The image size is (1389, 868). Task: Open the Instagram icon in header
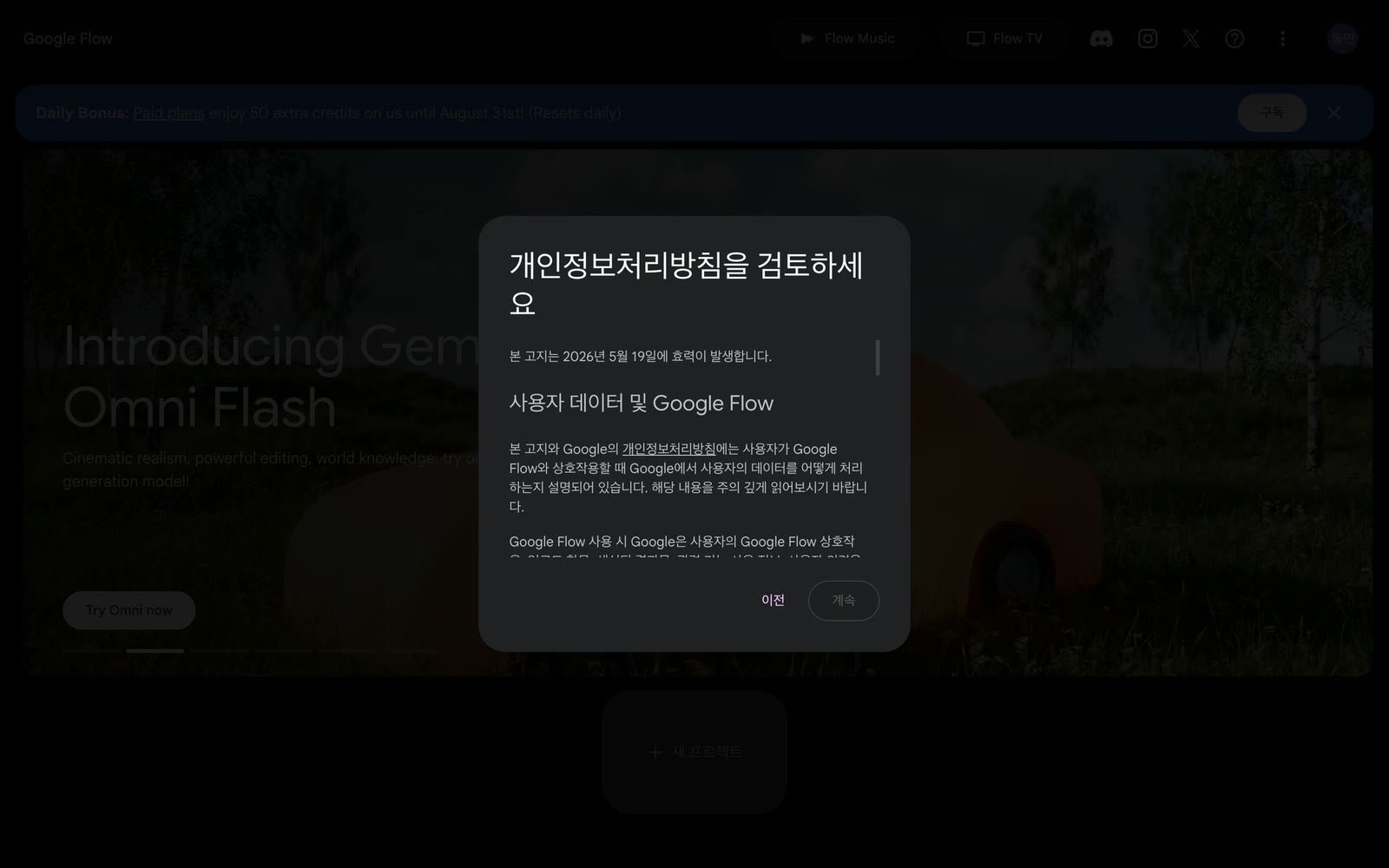click(x=1148, y=38)
